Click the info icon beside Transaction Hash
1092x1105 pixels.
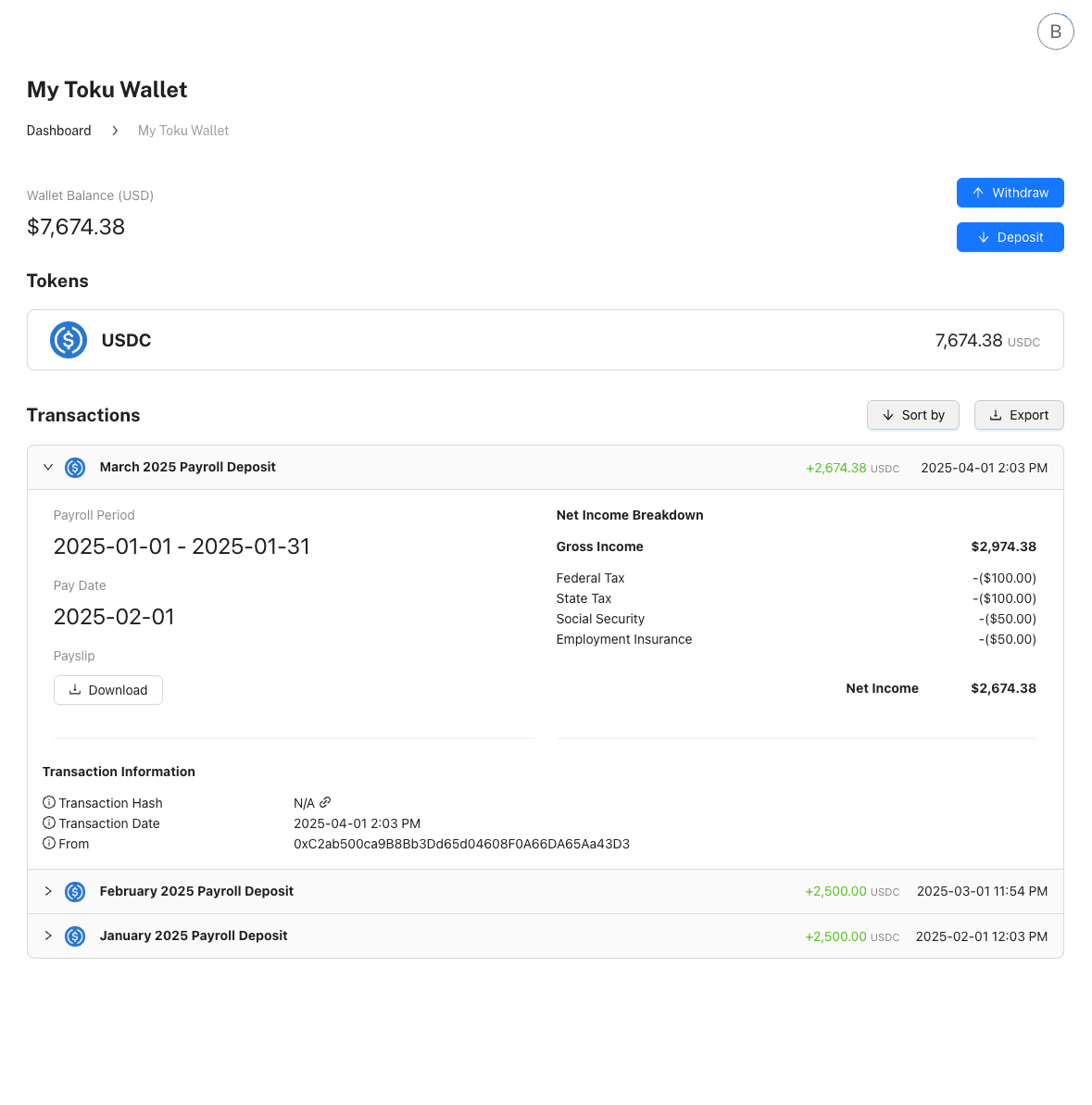[49, 803]
